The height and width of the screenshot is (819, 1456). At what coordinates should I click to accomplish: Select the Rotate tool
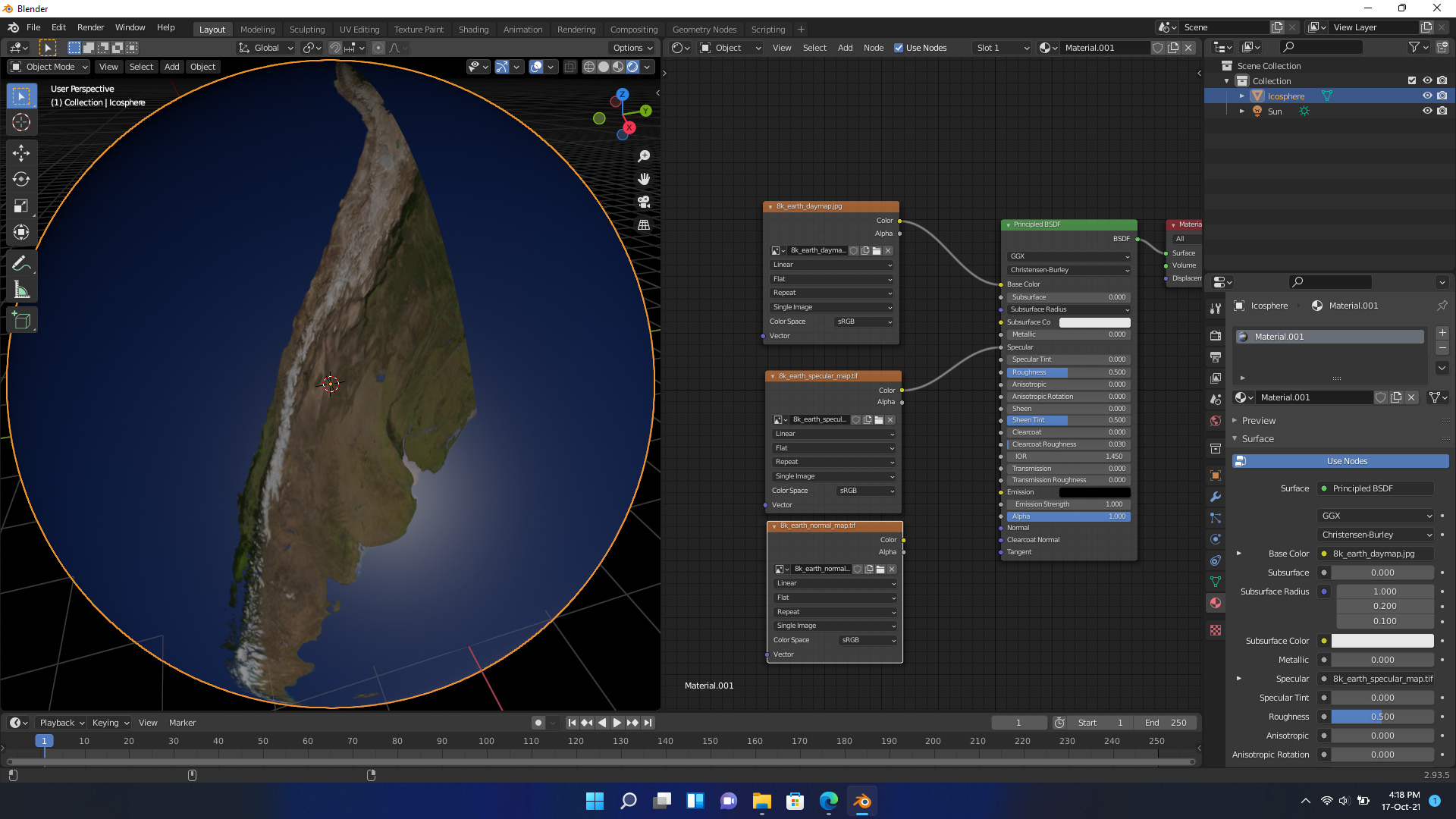(21, 180)
